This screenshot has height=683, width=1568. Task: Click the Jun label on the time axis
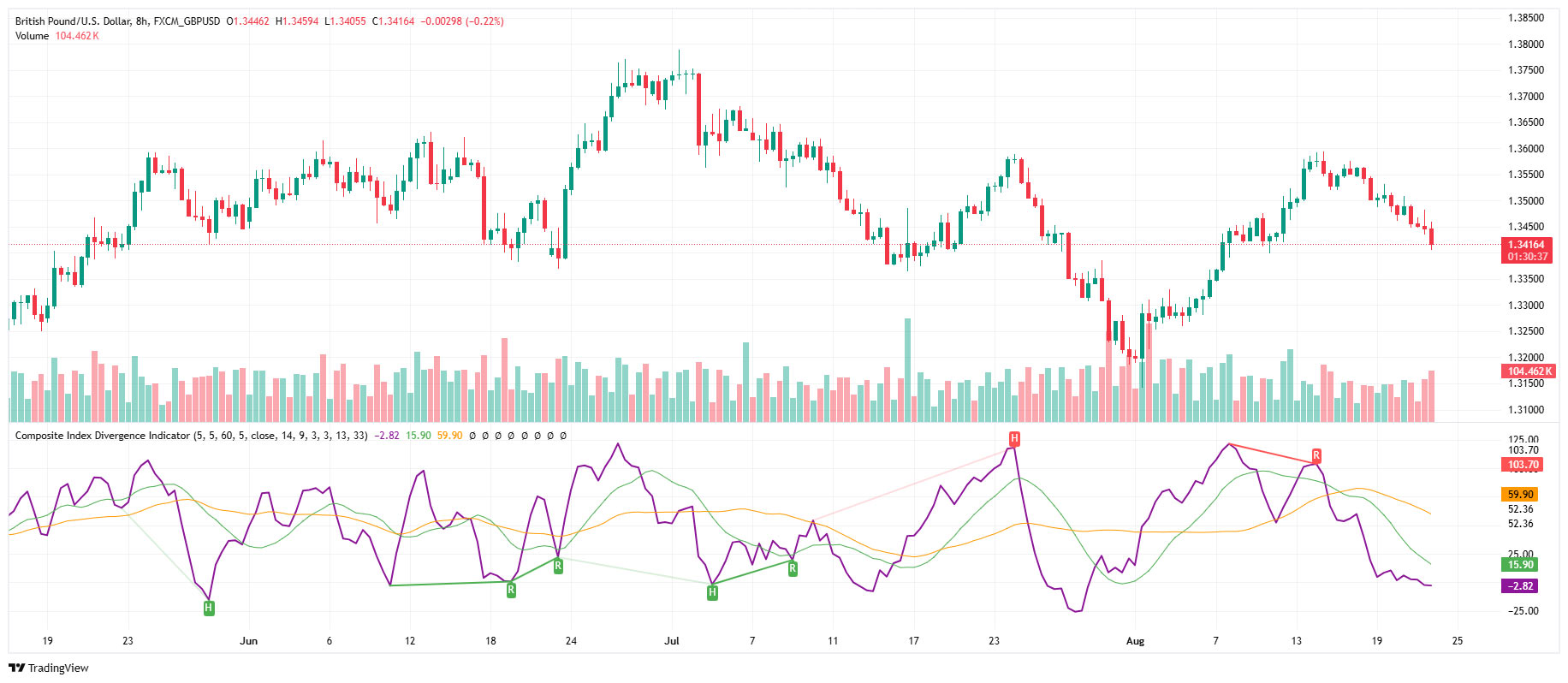pos(249,641)
